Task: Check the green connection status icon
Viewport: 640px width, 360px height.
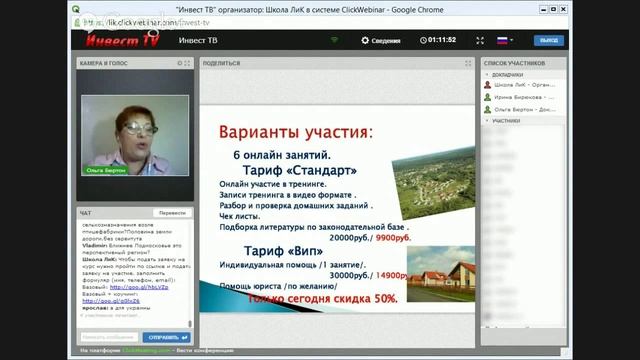Action: coord(334,40)
